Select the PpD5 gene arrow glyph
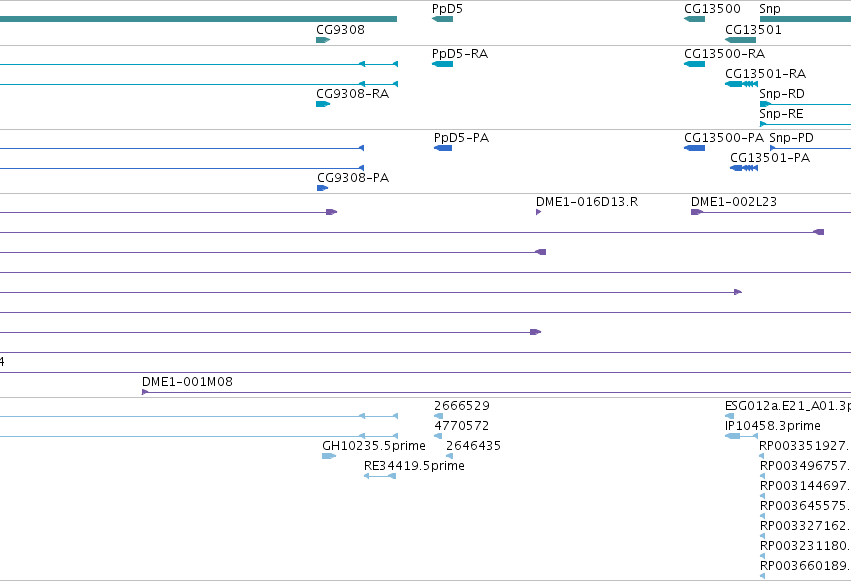The height and width of the screenshot is (581, 851). [442, 19]
